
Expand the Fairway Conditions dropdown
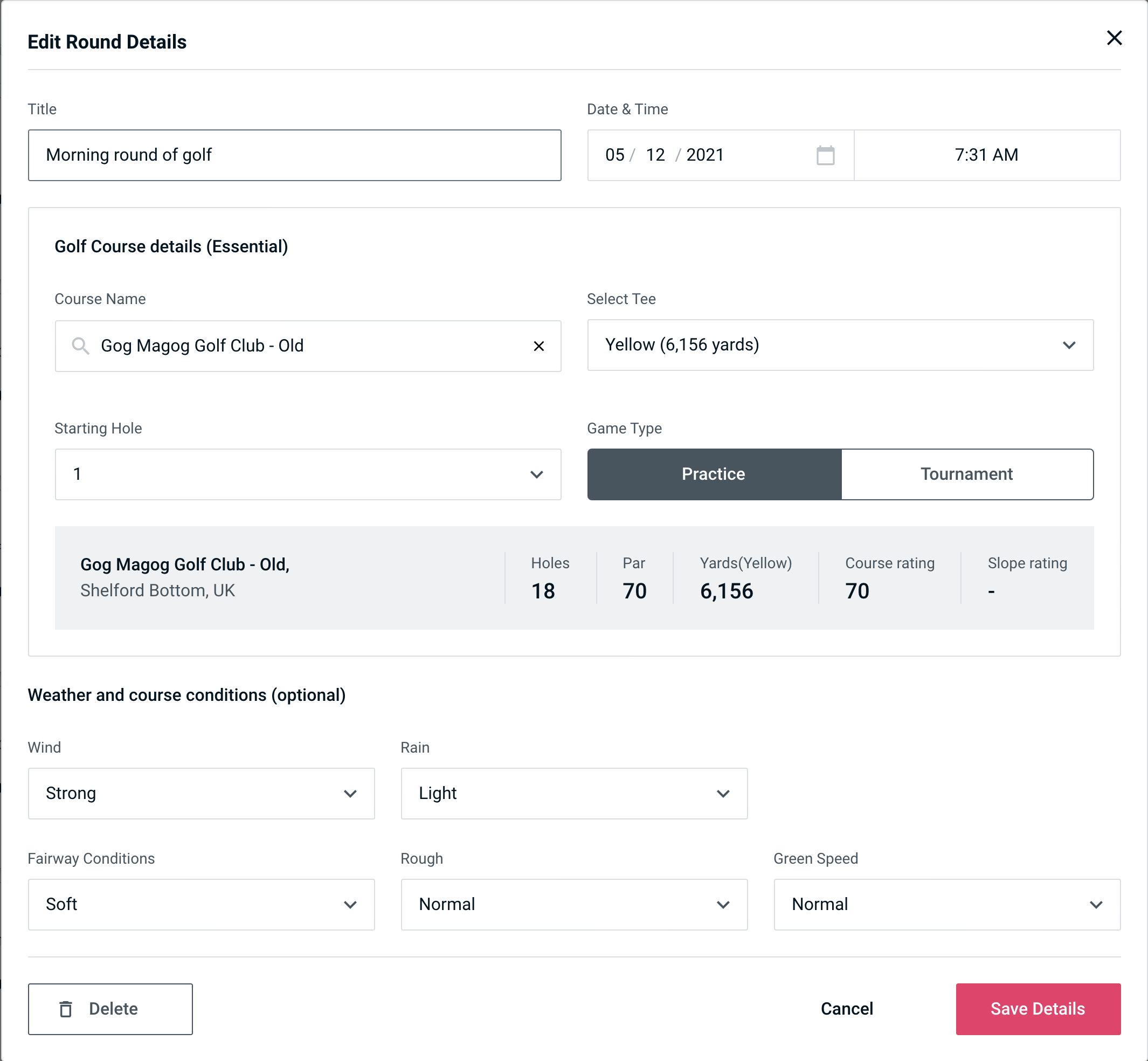point(201,905)
